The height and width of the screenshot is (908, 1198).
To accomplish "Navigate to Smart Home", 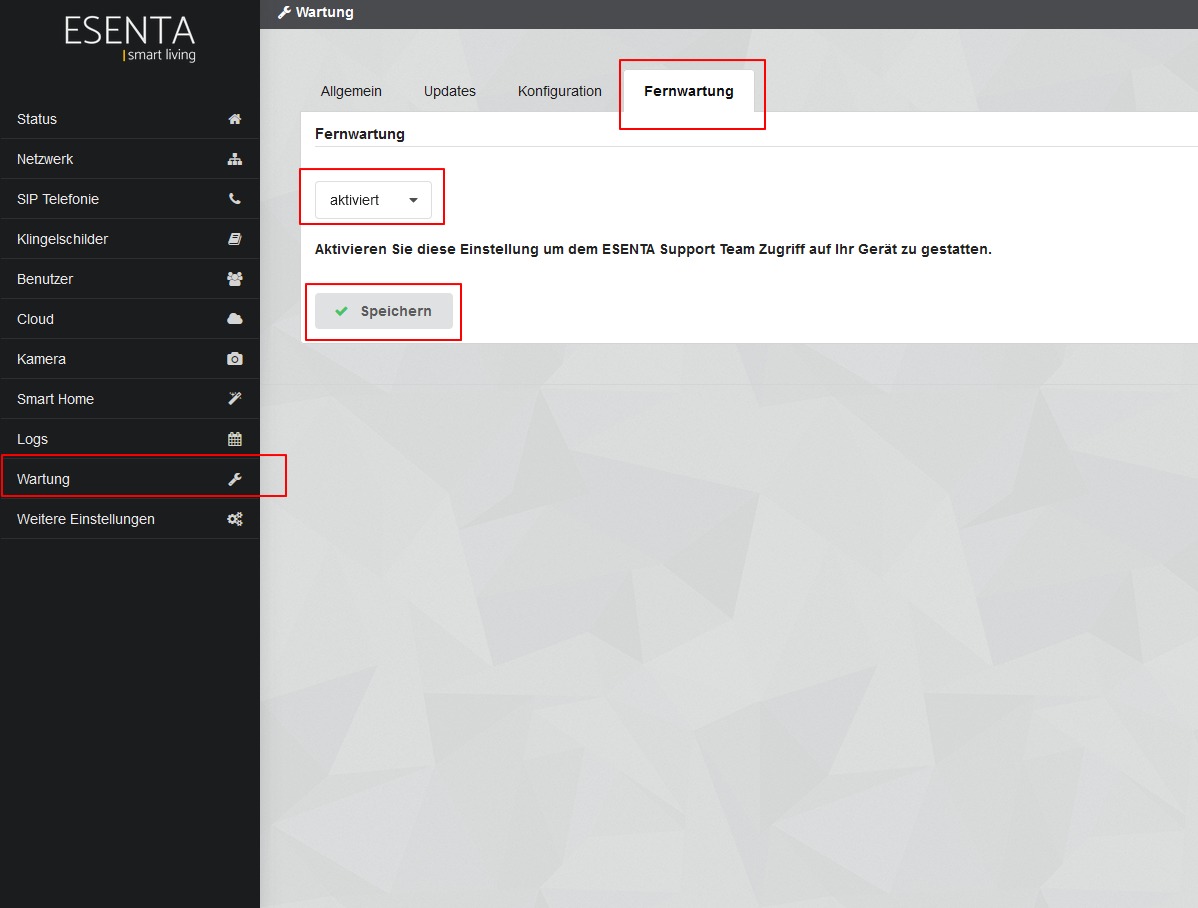I will click(x=130, y=399).
